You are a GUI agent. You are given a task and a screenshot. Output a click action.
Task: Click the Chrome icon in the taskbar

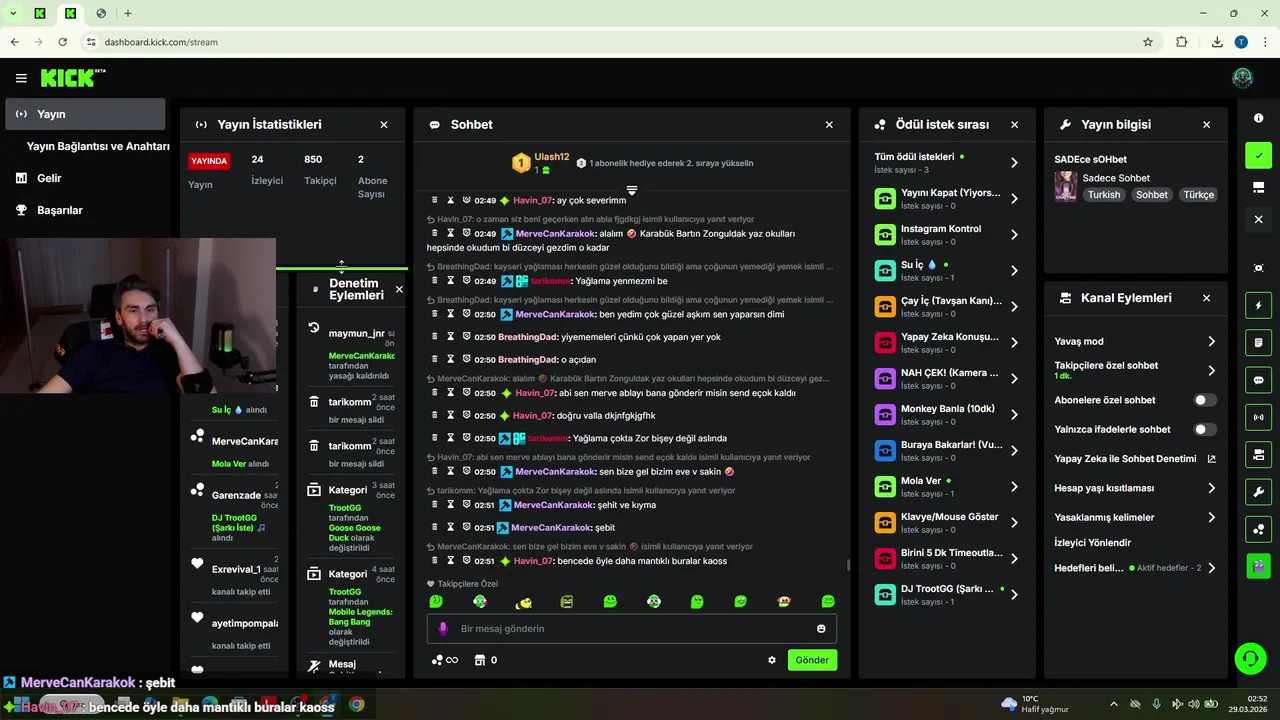click(x=357, y=704)
